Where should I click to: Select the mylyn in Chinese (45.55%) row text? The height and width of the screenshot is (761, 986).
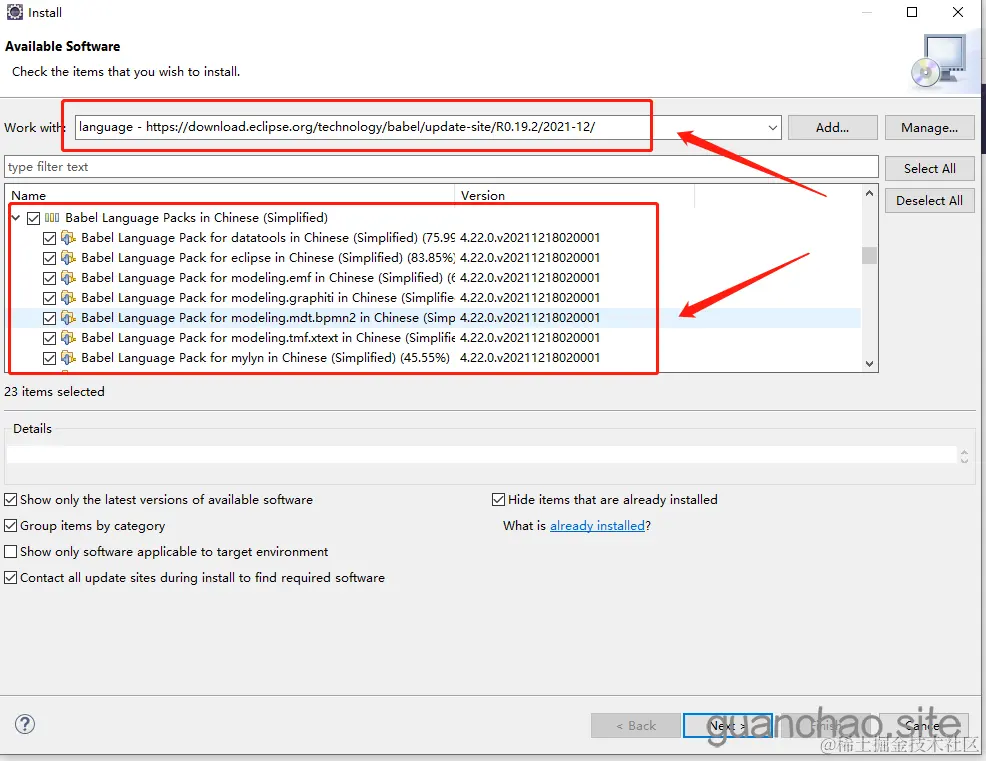265,358
